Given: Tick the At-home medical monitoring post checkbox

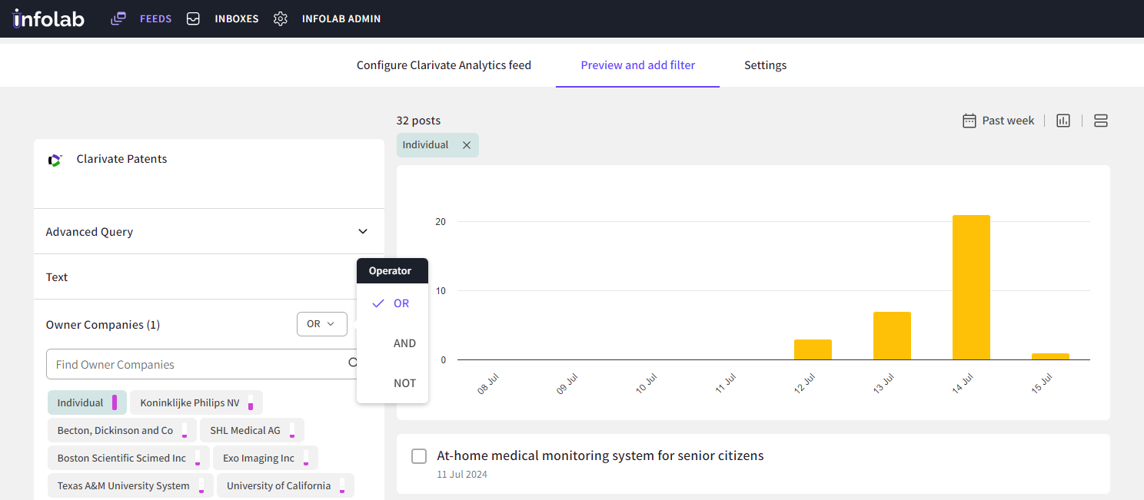Looking at the screenshot, I should (x=419, y=456).
